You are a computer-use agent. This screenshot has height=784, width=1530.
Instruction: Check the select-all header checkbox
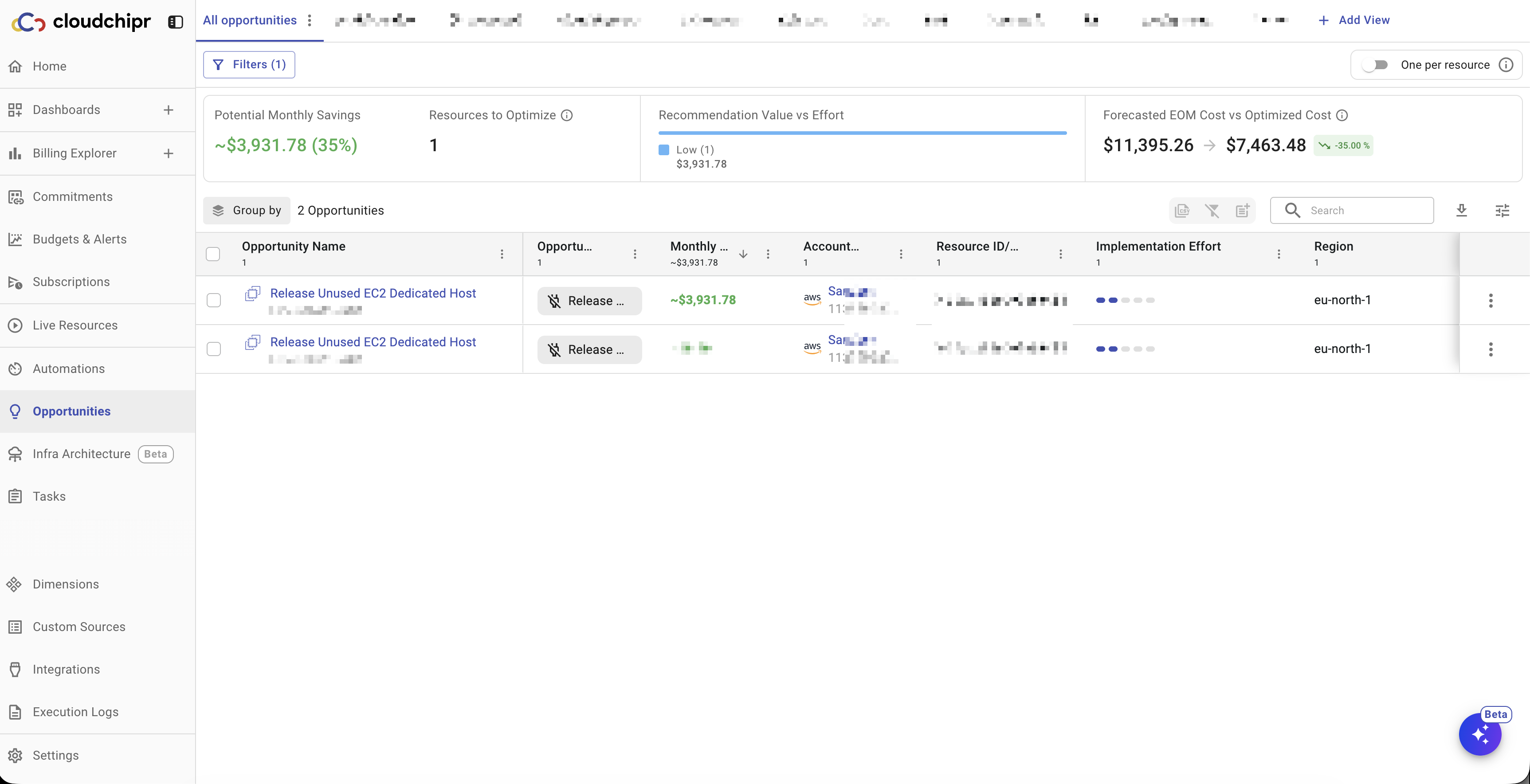point(212,254)
